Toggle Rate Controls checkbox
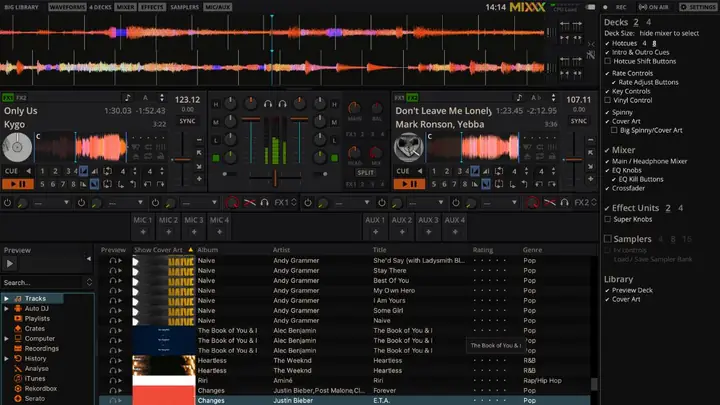 (x=608, y=73)
